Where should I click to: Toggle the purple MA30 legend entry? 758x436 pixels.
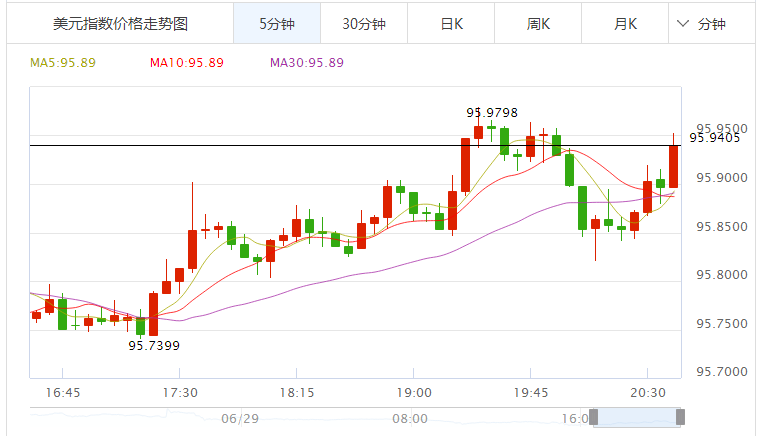pos(307,62)
